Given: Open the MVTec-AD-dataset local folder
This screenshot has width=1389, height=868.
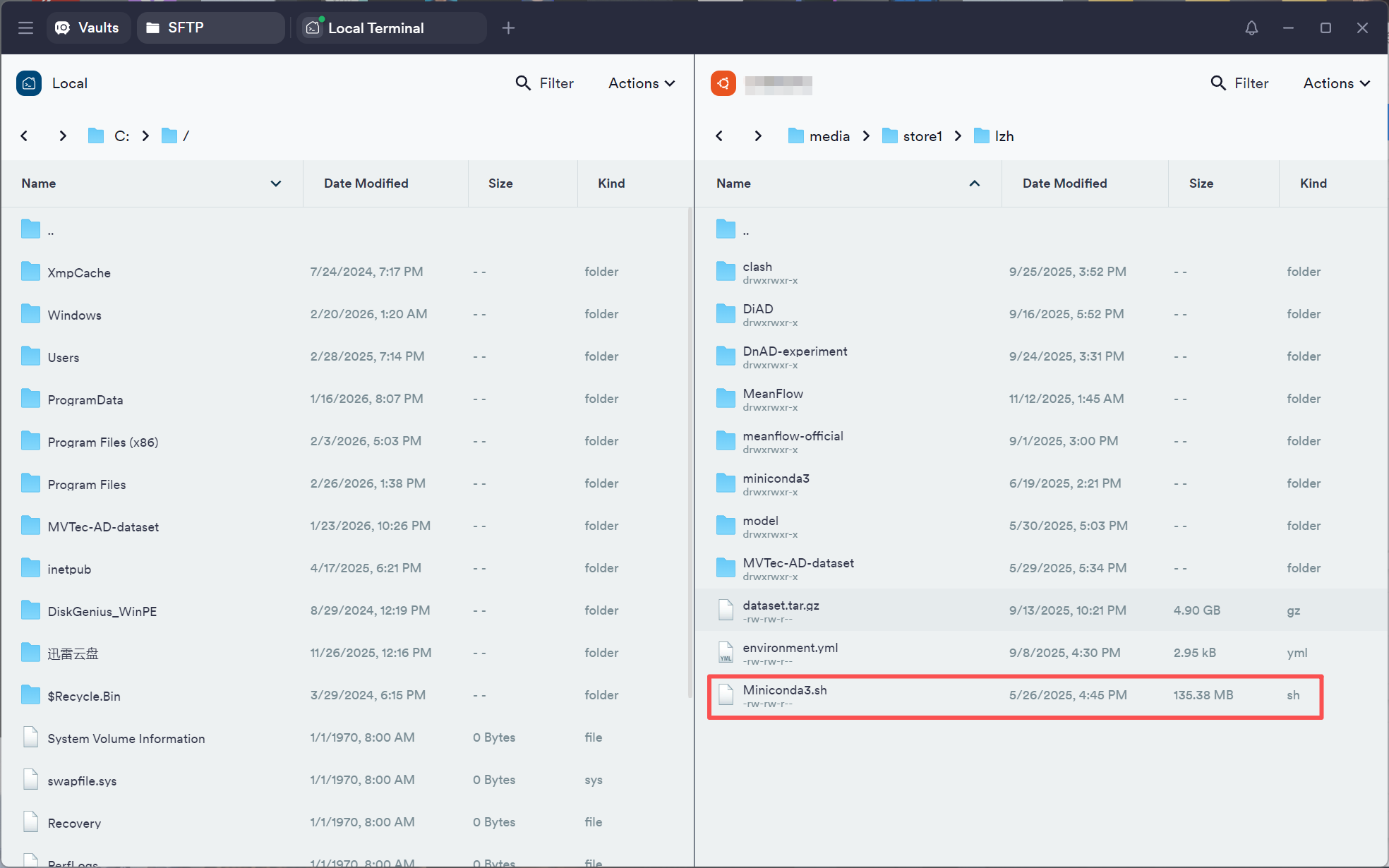Looking at the screenshot, I should pos(103,526).
